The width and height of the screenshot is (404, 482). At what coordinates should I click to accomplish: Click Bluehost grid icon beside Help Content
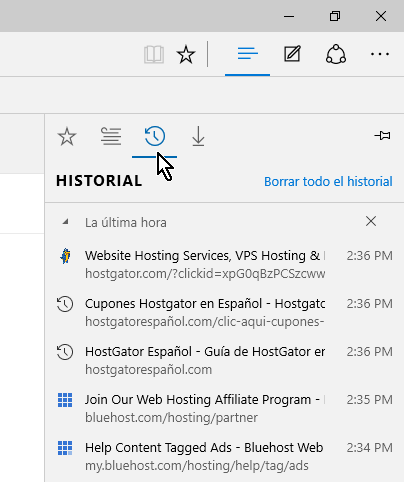coord(65,448)
